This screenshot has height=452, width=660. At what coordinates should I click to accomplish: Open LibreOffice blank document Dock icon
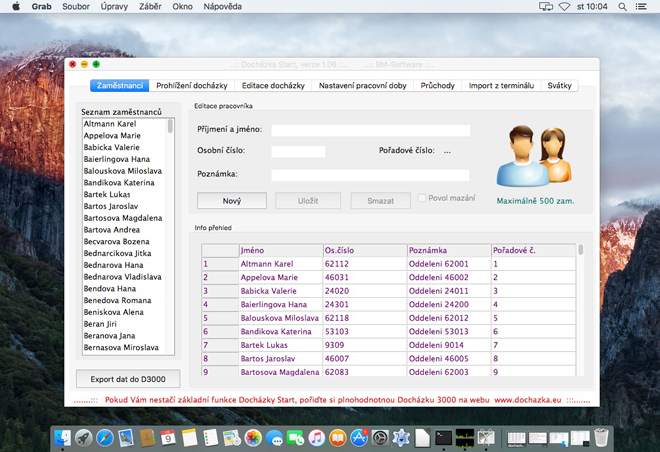point(422,438)
